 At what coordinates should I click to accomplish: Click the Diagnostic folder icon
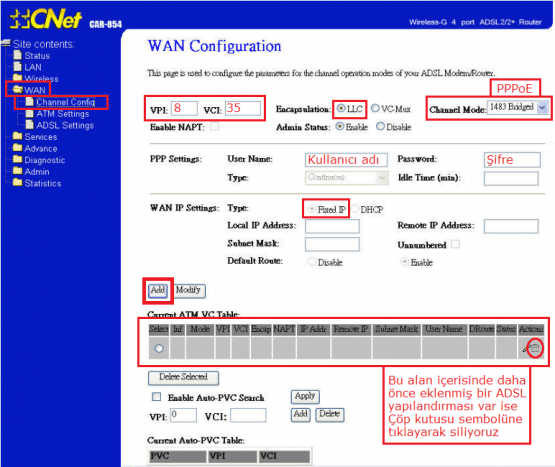click(x=17, y=159)
